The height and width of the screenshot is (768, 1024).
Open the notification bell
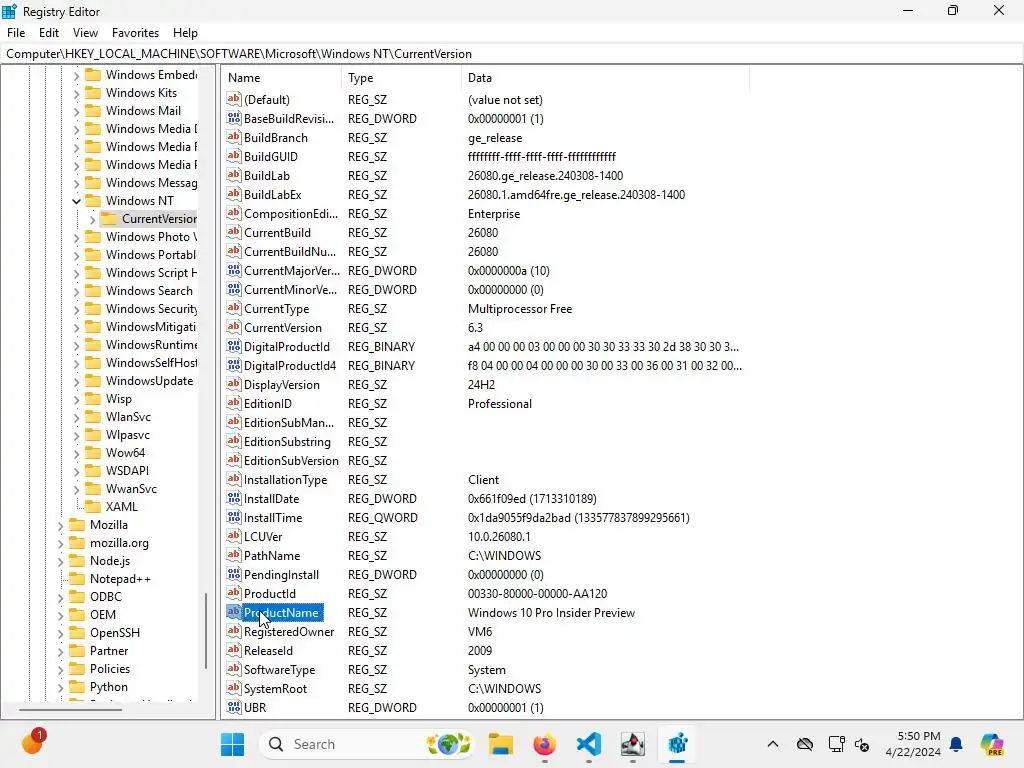pos(956,744)
